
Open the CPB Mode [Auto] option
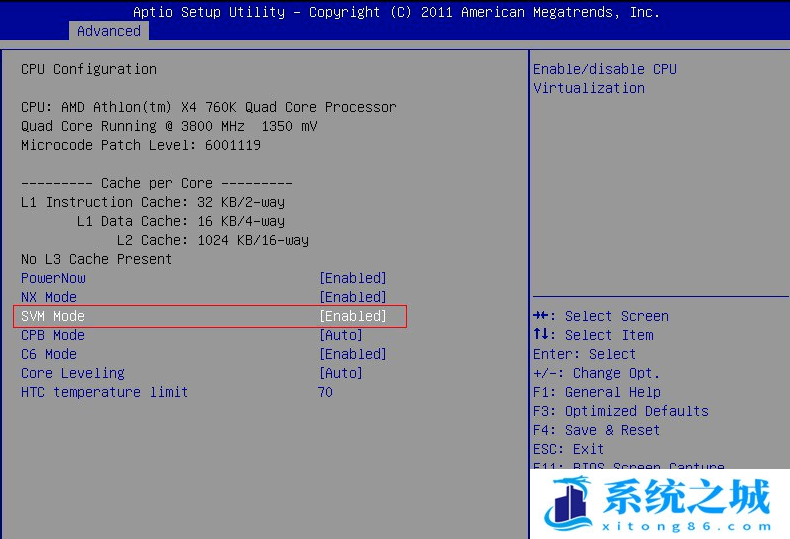click(x=341, y=335)
